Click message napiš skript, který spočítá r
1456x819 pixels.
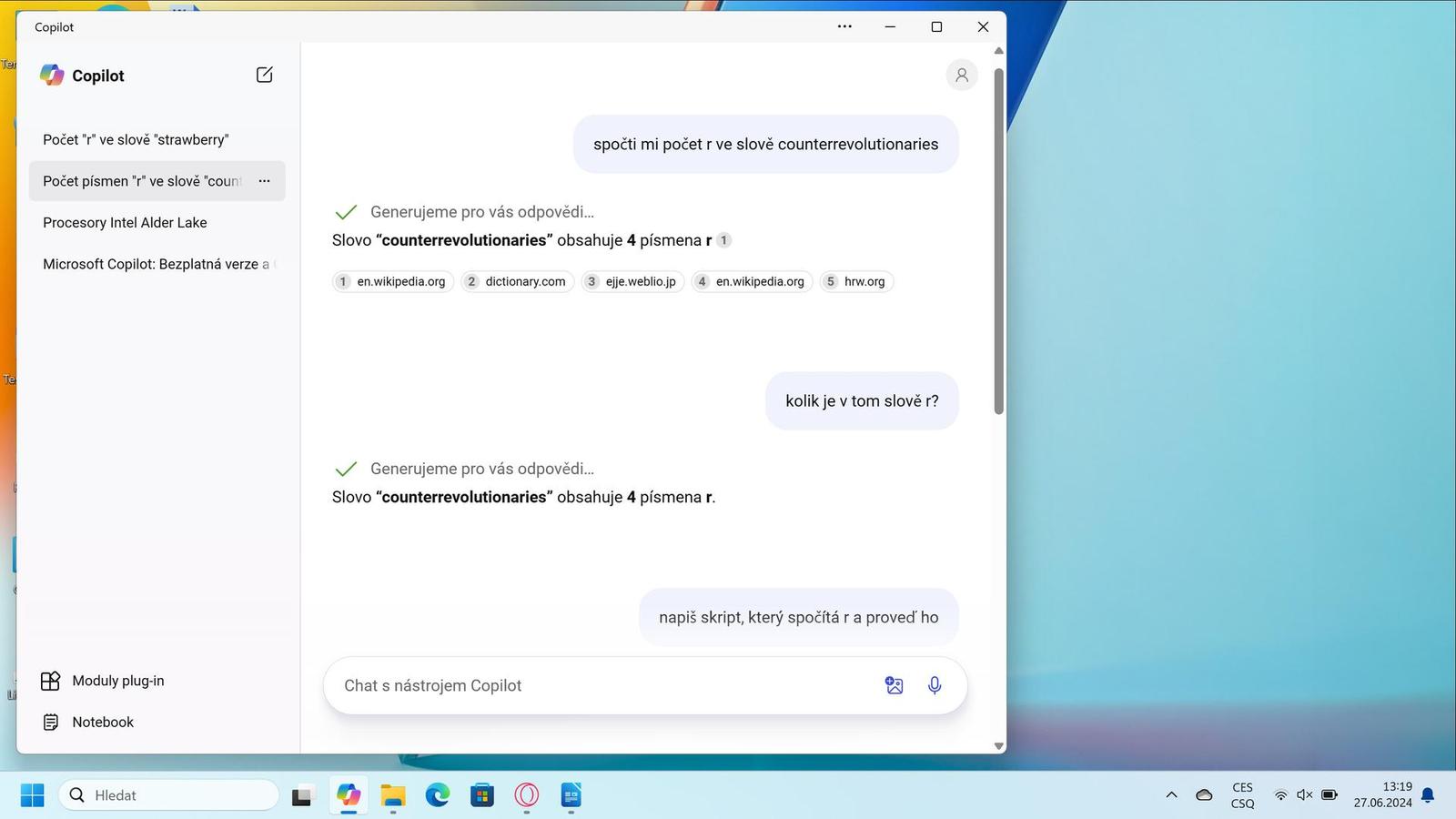pyautogui.click(x=799, y=617)
